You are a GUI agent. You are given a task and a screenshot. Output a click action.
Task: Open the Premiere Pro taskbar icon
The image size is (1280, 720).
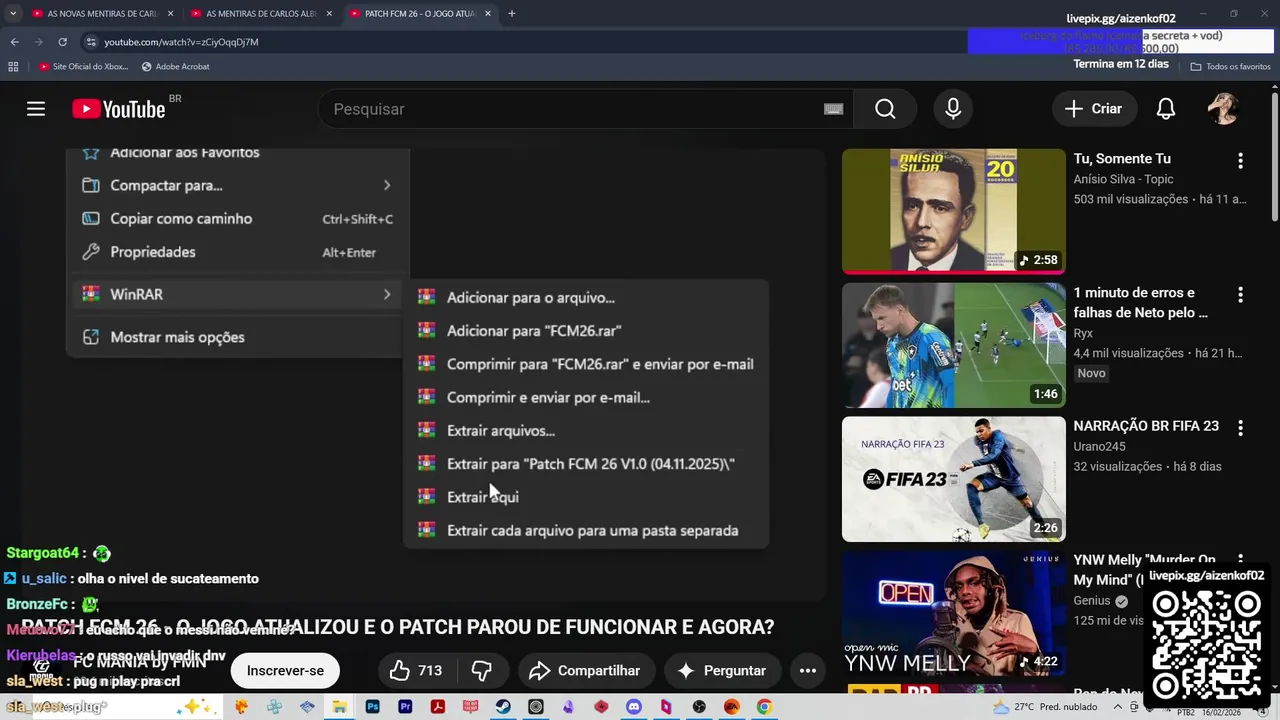coord(405,707)
